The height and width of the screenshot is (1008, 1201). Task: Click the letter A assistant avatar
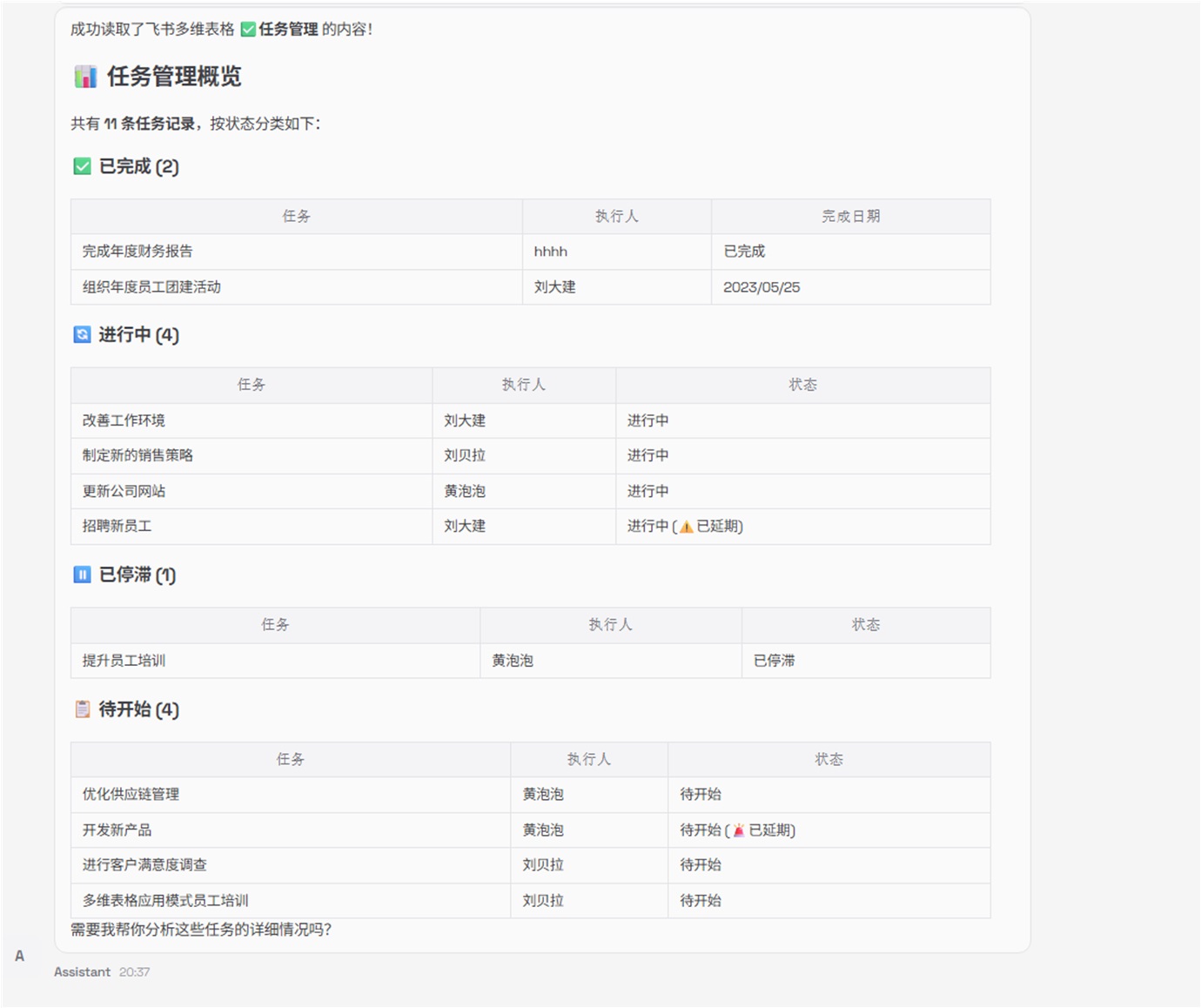click(19, 956)
